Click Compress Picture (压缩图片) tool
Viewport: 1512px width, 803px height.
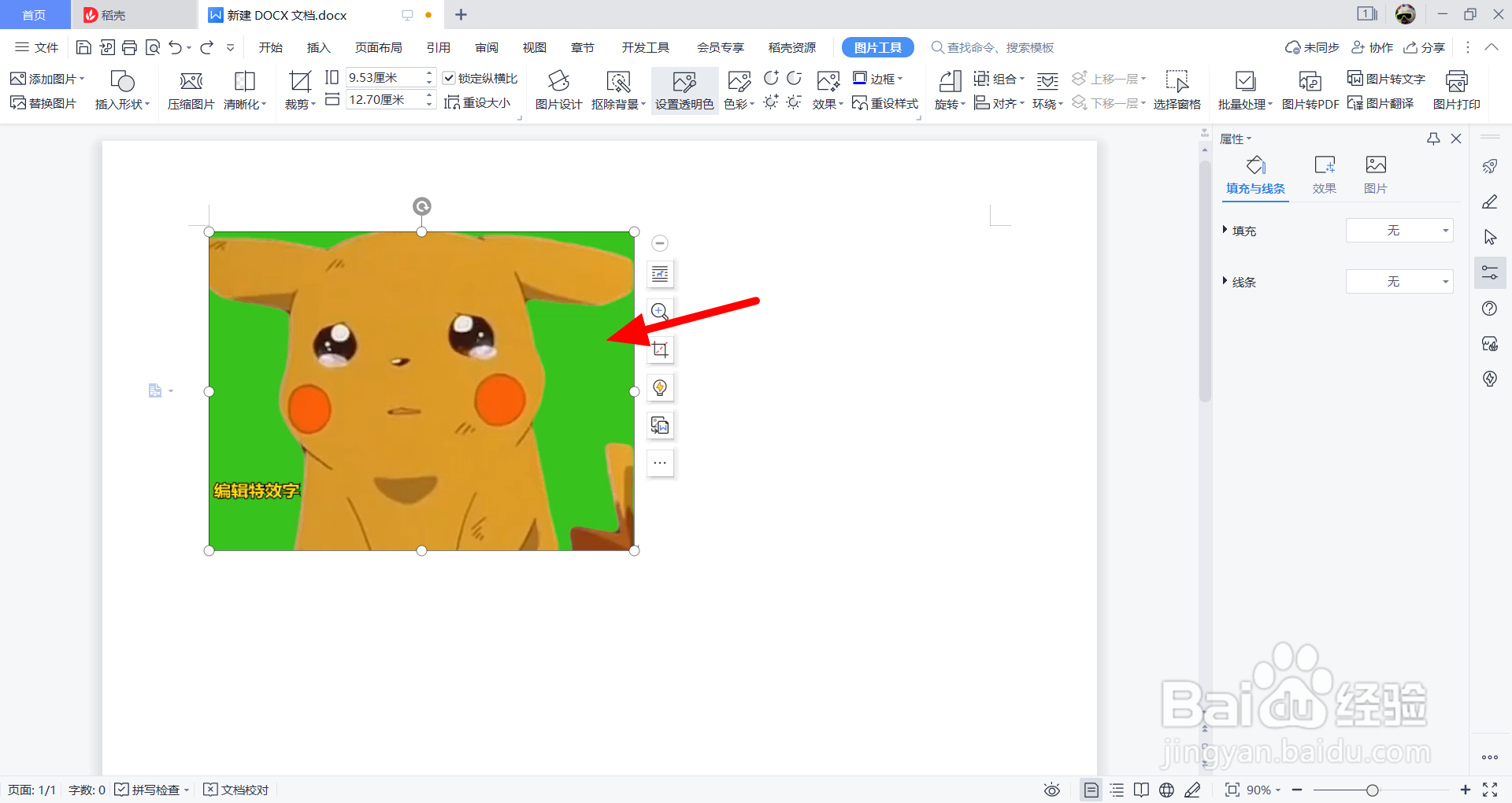click(191, 91)
